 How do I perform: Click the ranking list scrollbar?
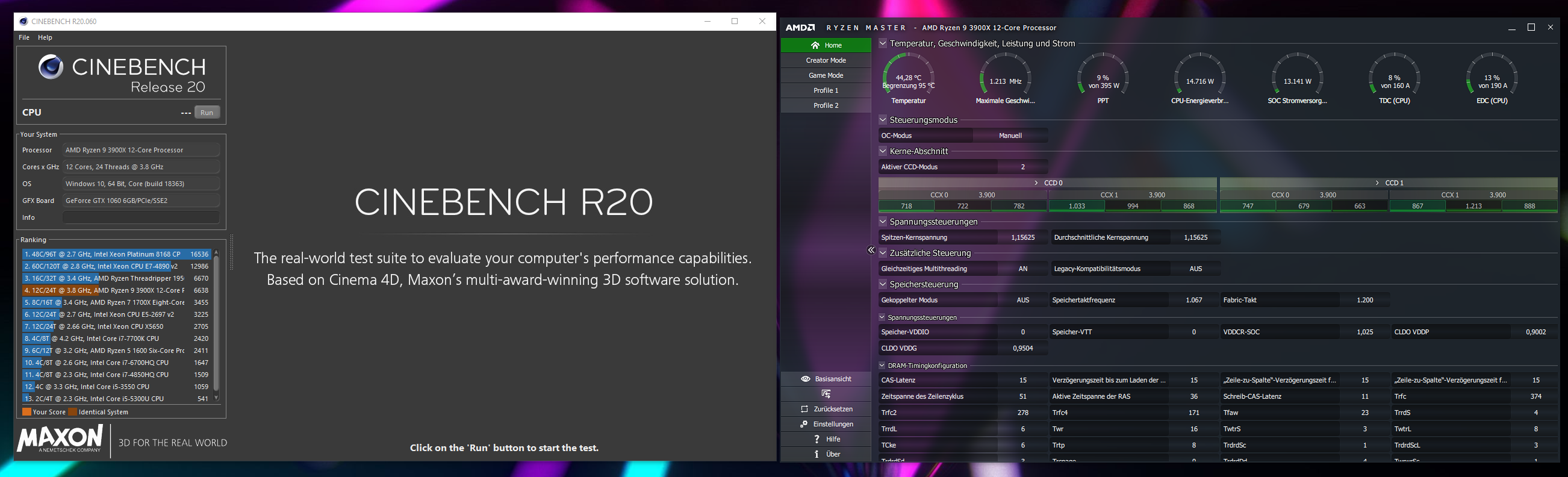pos(216,323)
